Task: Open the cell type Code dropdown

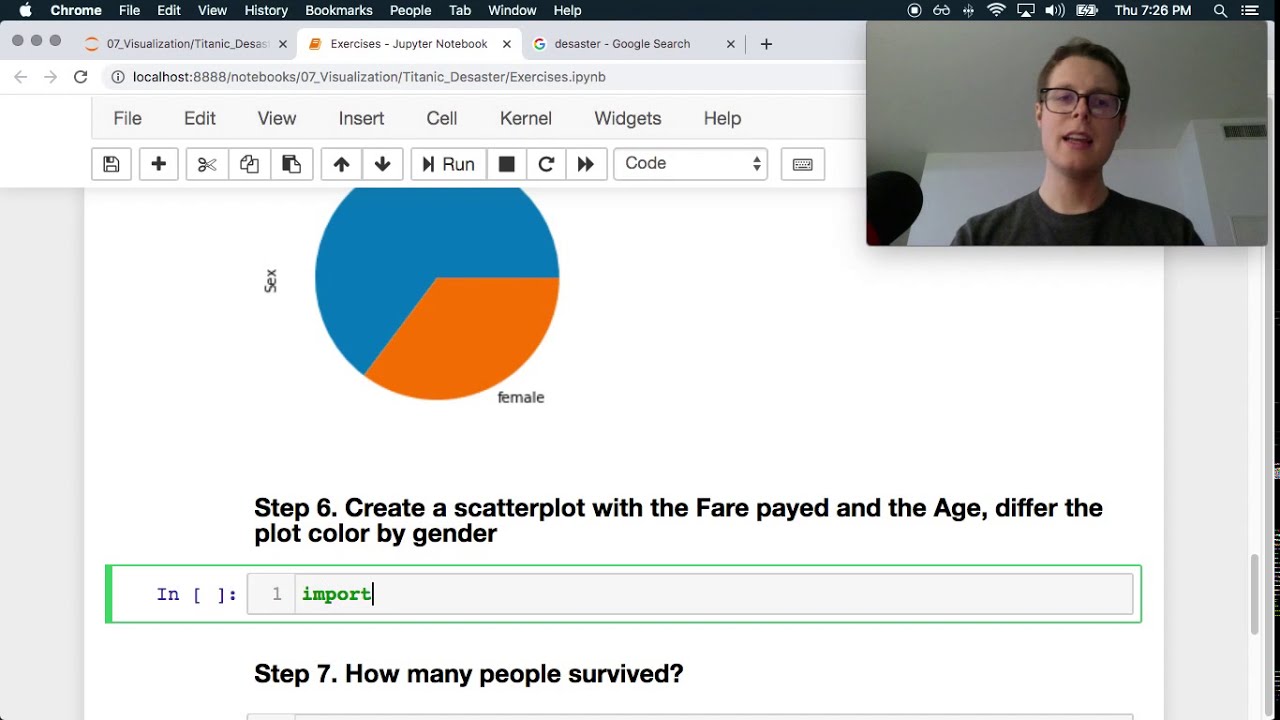Action: [690, 164]
